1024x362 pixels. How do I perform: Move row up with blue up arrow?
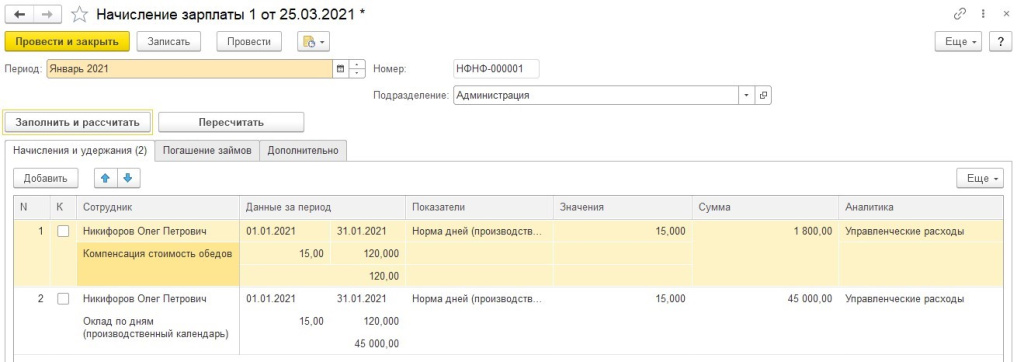pos(105,178)
